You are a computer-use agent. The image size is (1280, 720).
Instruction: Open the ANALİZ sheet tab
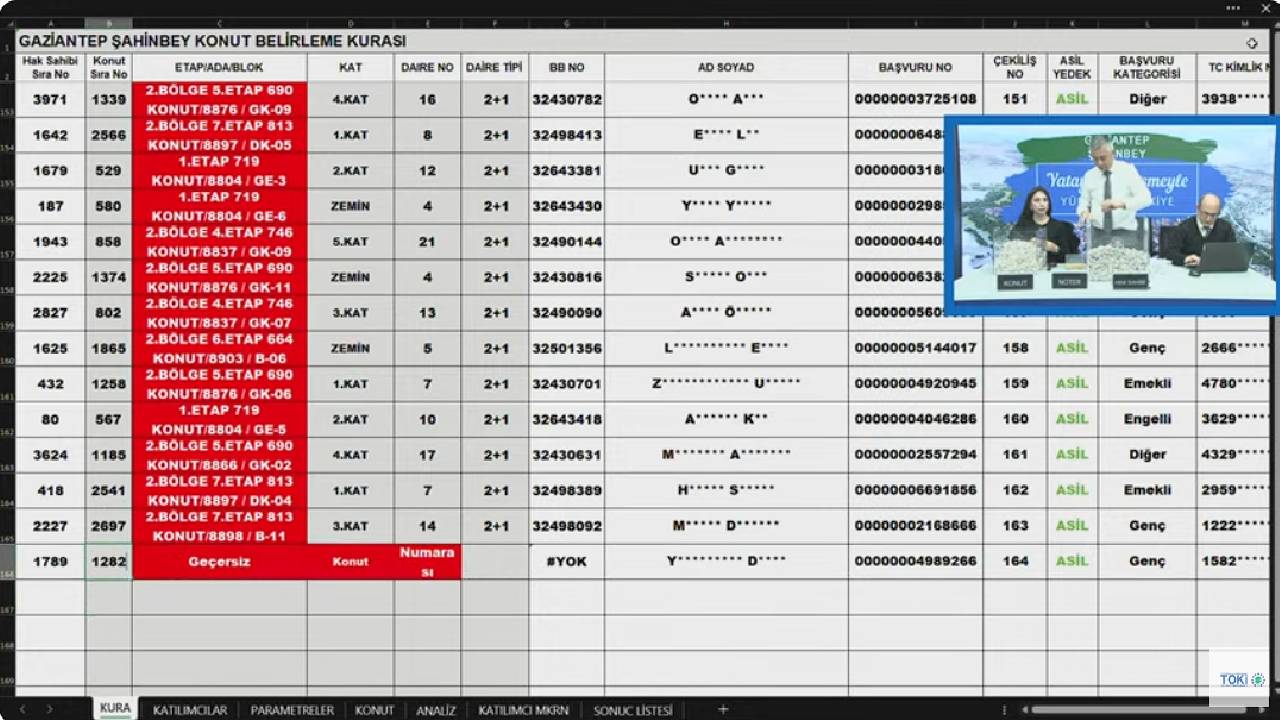pyautogui.click(x=436, y=710)
